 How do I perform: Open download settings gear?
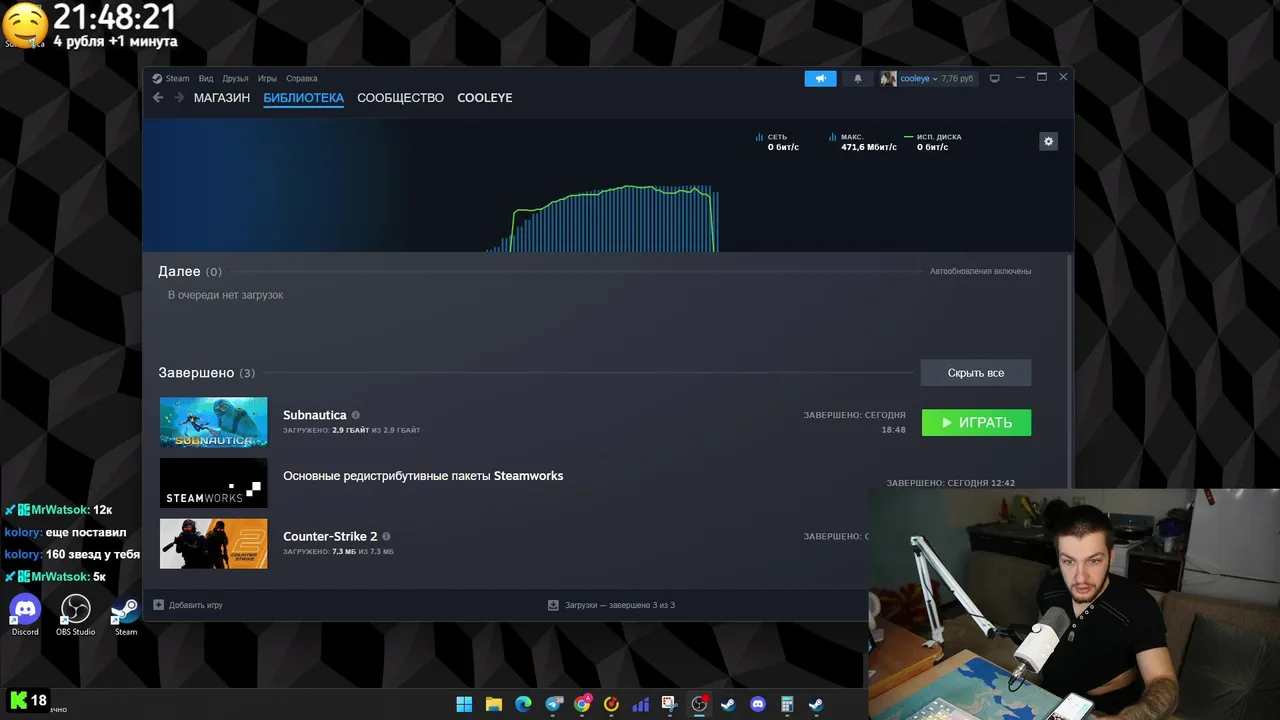click(1048, 141)
